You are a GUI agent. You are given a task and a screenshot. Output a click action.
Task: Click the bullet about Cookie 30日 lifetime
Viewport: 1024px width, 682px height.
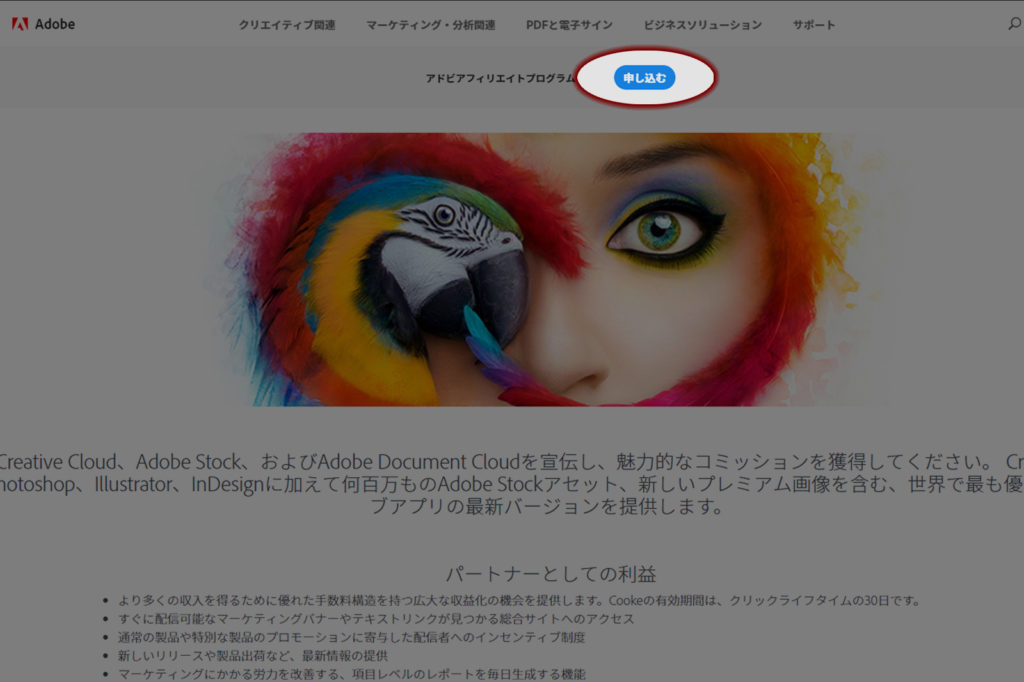(x=519, y=600)
